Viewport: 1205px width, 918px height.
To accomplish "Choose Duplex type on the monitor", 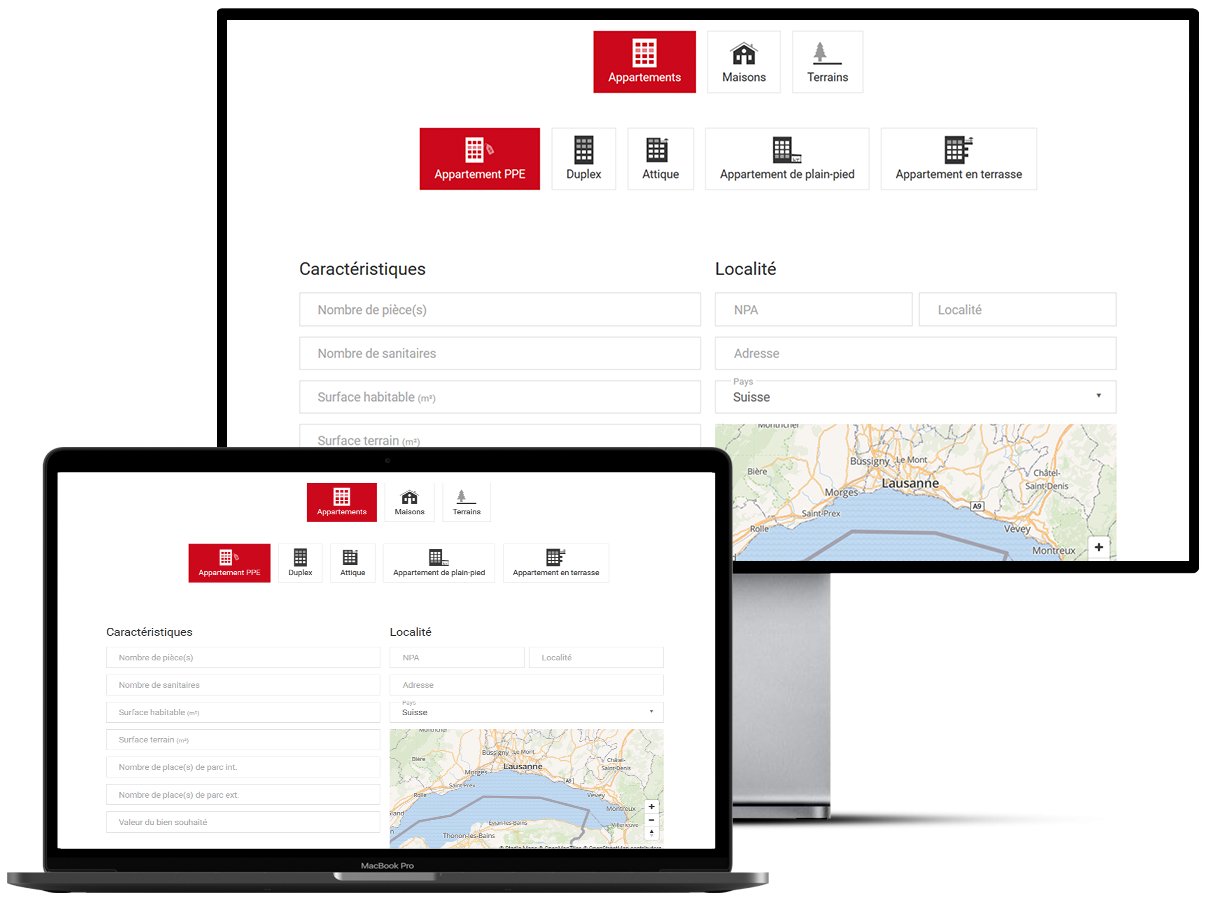I will click(584, 159).
